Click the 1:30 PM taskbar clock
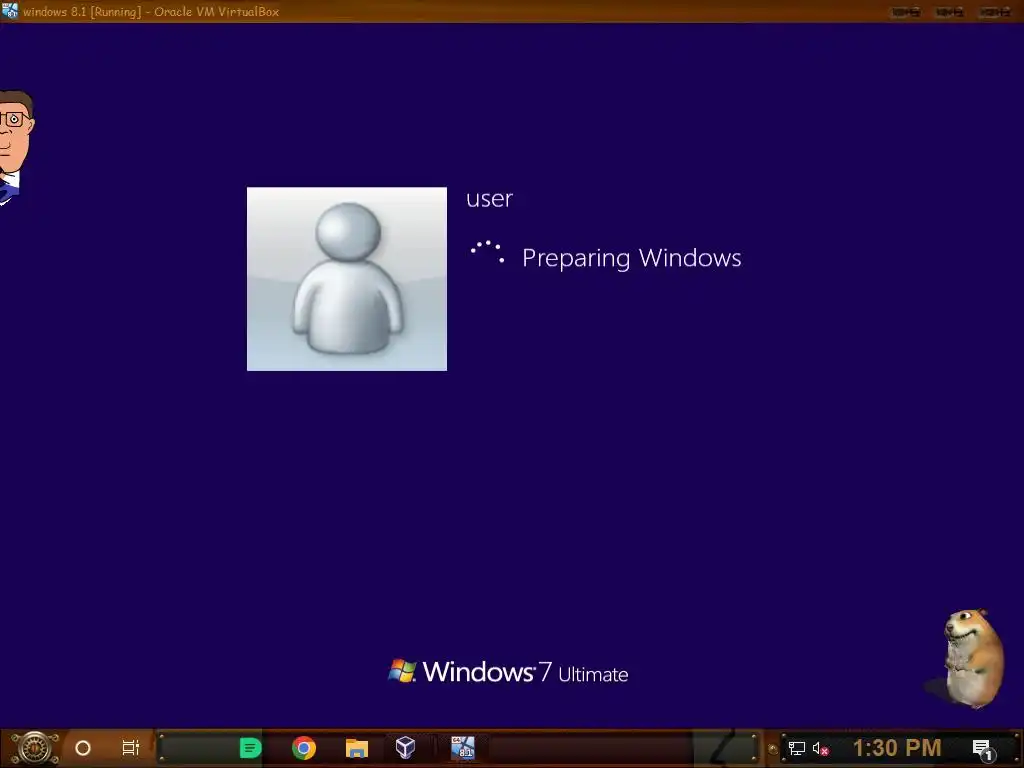 pyautogui.click(x=897, y=748)
